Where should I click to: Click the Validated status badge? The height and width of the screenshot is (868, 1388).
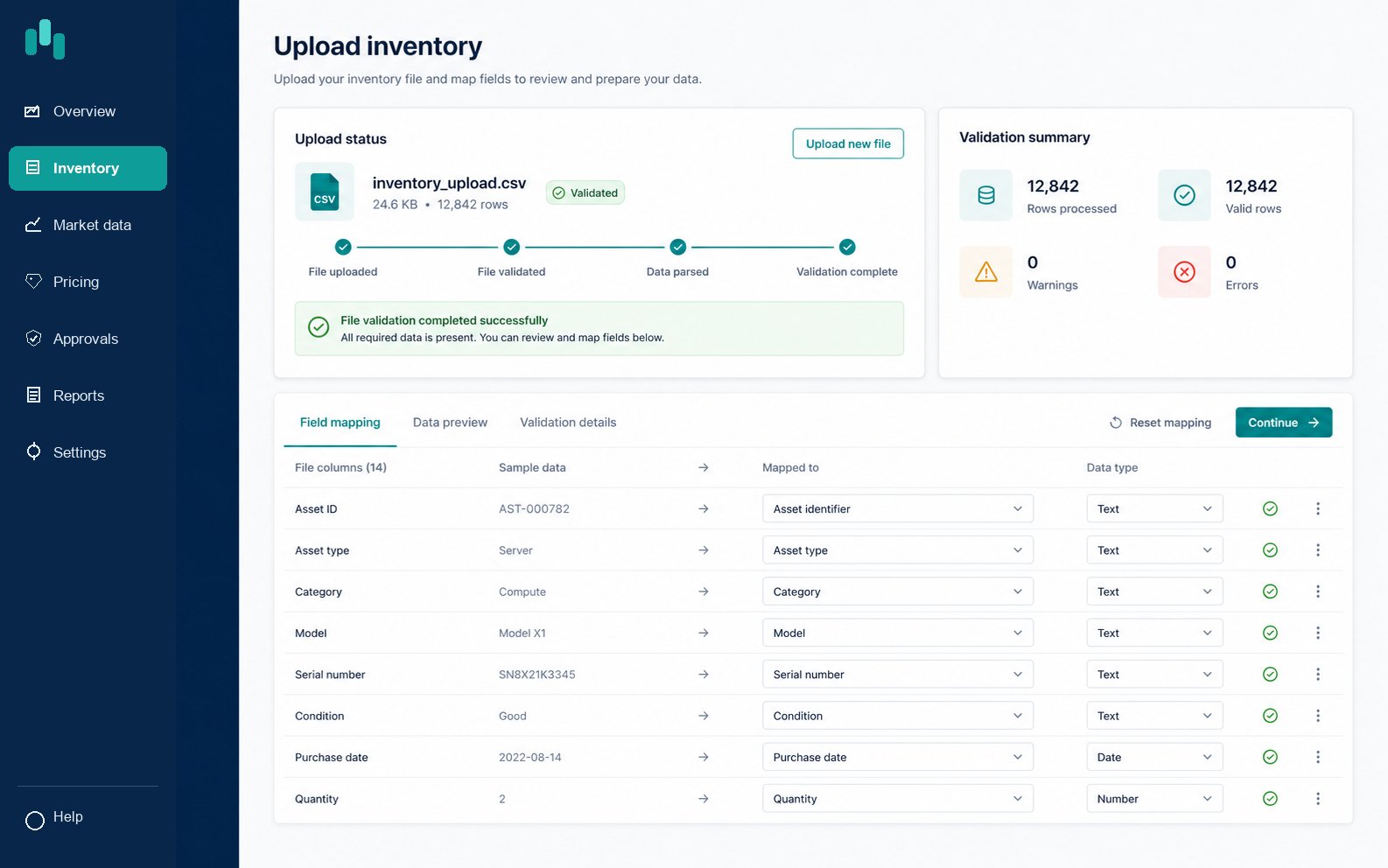585,192
